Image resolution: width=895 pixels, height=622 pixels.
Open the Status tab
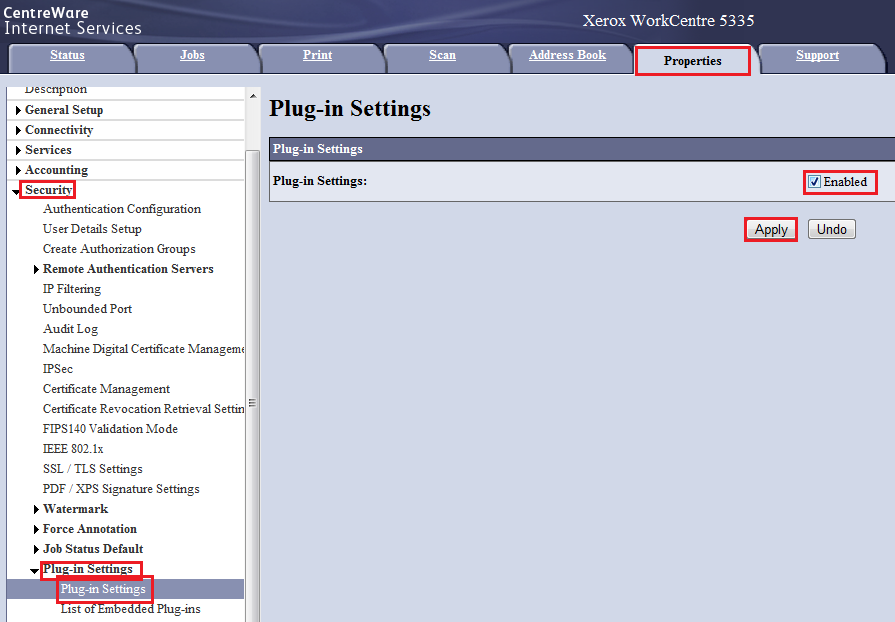[67, 56]
